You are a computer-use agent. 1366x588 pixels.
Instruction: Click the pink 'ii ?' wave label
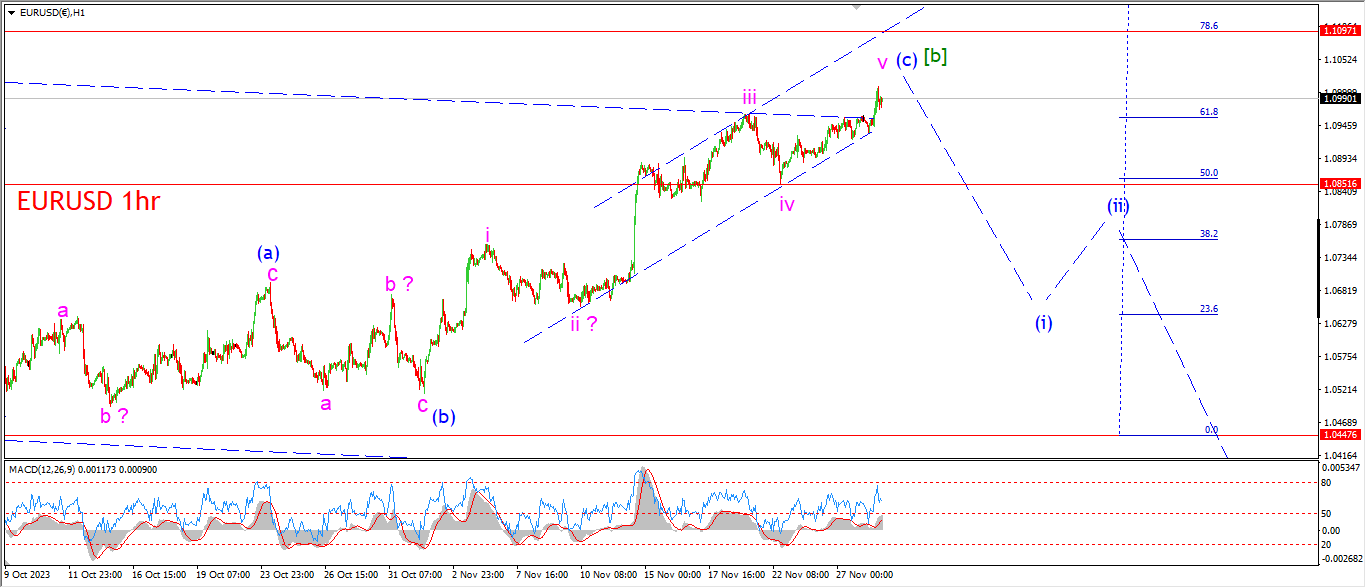(x=584, y=323)
